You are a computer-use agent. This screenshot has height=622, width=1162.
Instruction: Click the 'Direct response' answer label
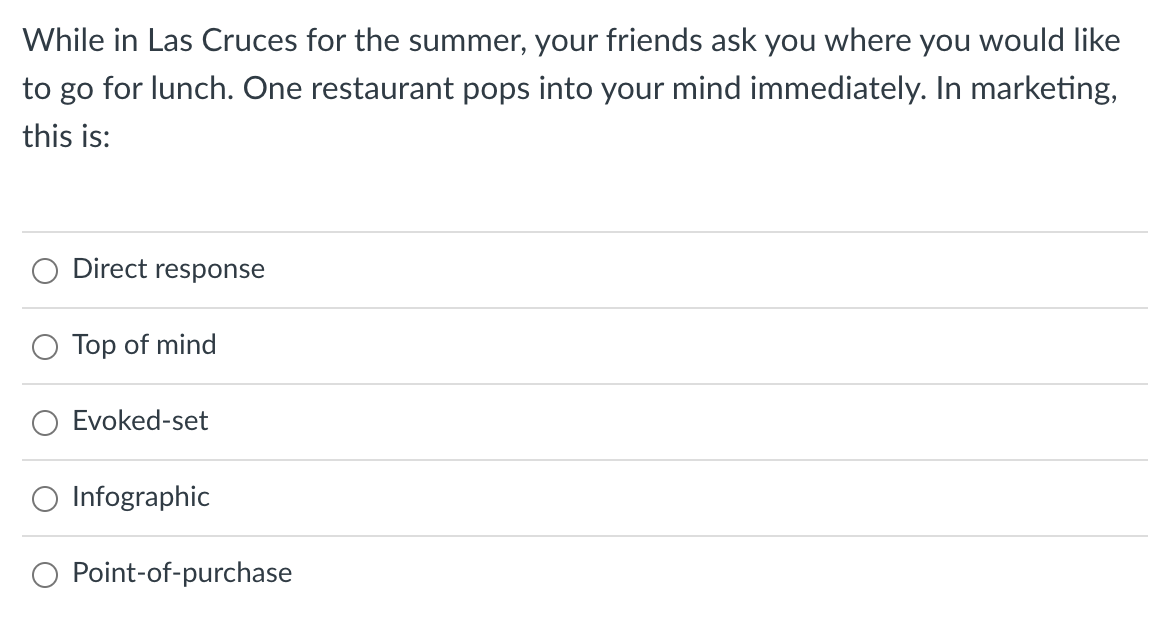169,269
